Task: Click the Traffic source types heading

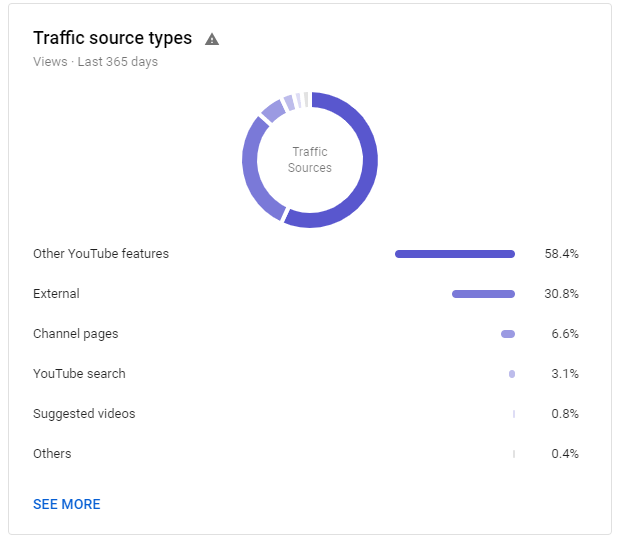Action: click(112, 38)
